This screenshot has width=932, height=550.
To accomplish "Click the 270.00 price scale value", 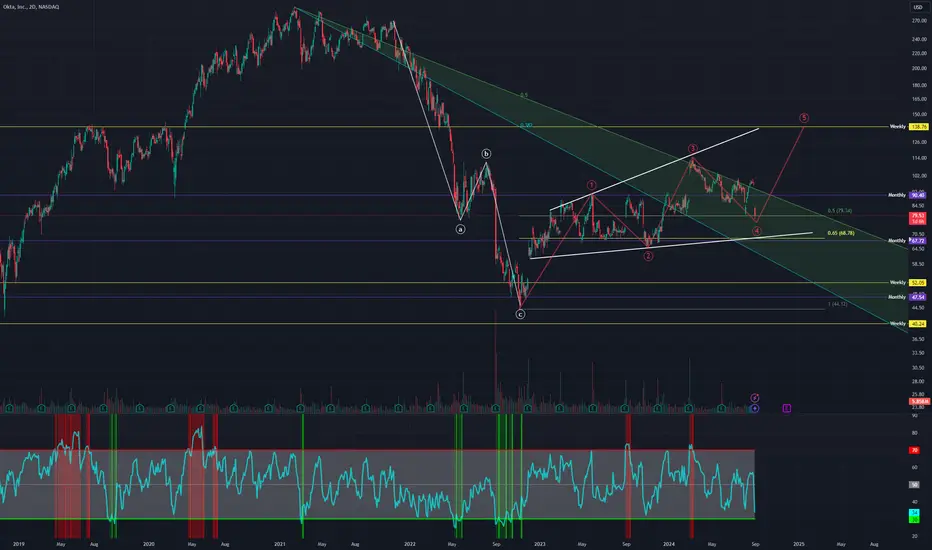I will [x=919, y=21].
